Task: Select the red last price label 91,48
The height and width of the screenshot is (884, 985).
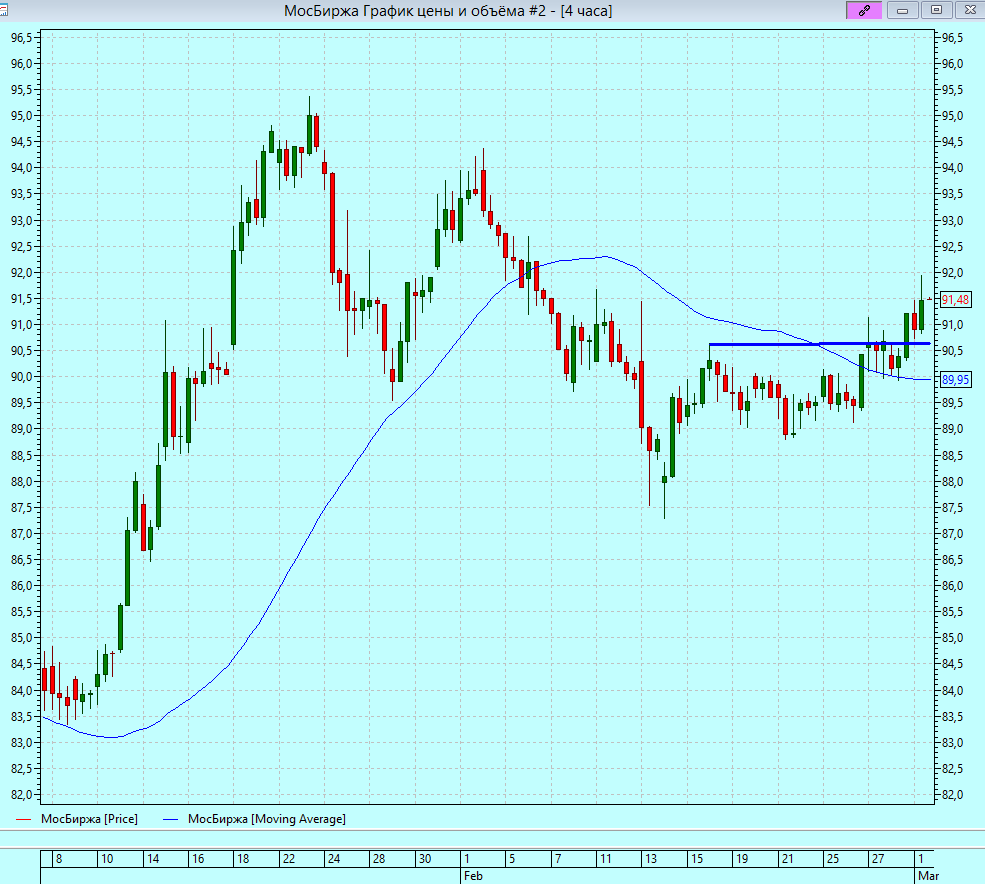Action: pyautogui.click(x=955, y=300)
